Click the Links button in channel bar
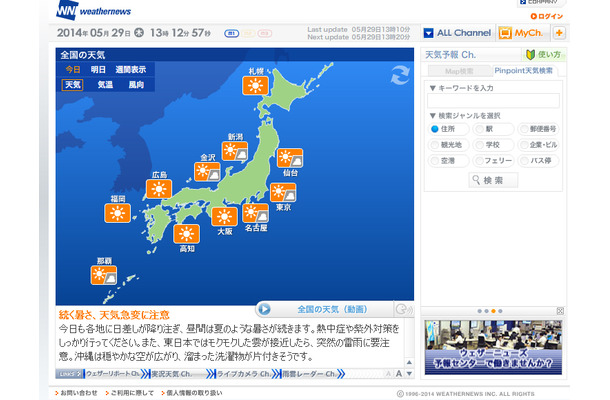610x400 pixels. [70, 374]
